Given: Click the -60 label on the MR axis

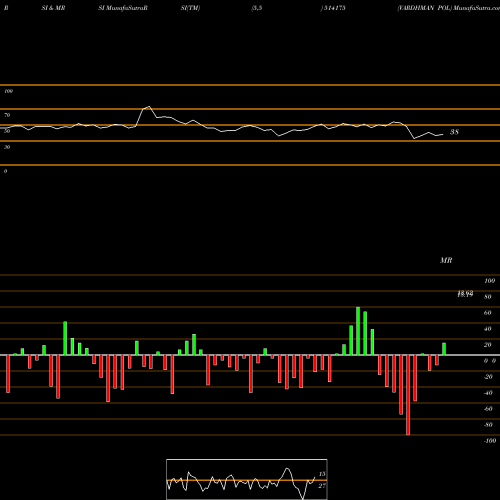Looking at the screenshot, I should 488,409.
